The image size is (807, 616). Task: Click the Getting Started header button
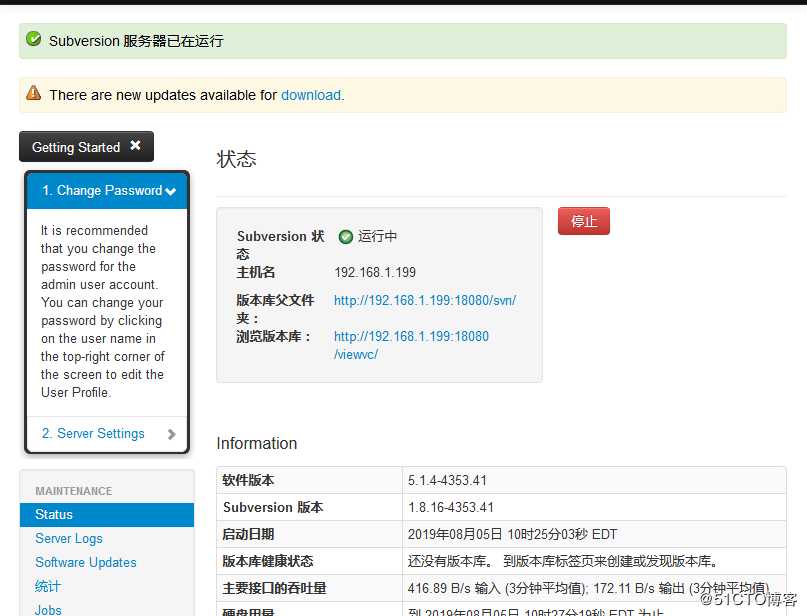86,147
